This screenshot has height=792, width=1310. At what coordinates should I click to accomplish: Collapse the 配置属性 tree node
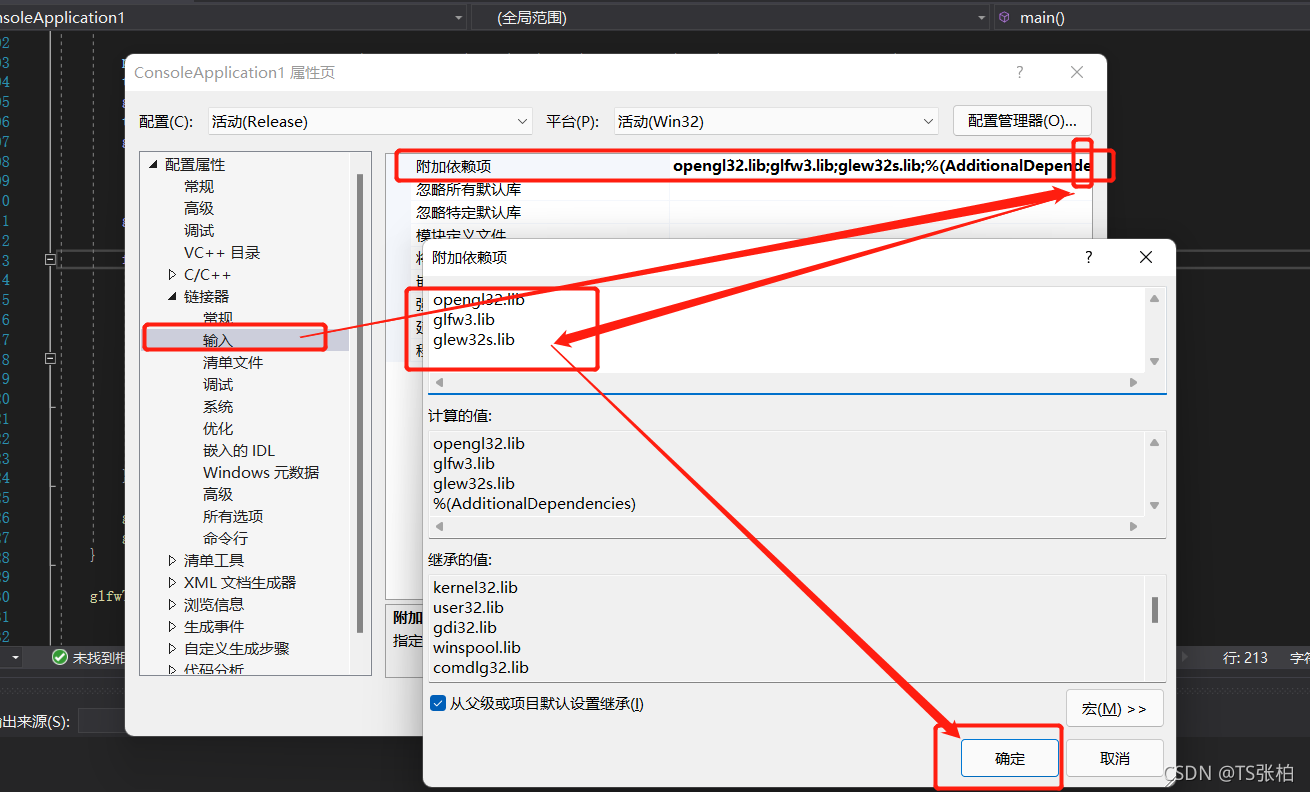(x=153, y=165)
